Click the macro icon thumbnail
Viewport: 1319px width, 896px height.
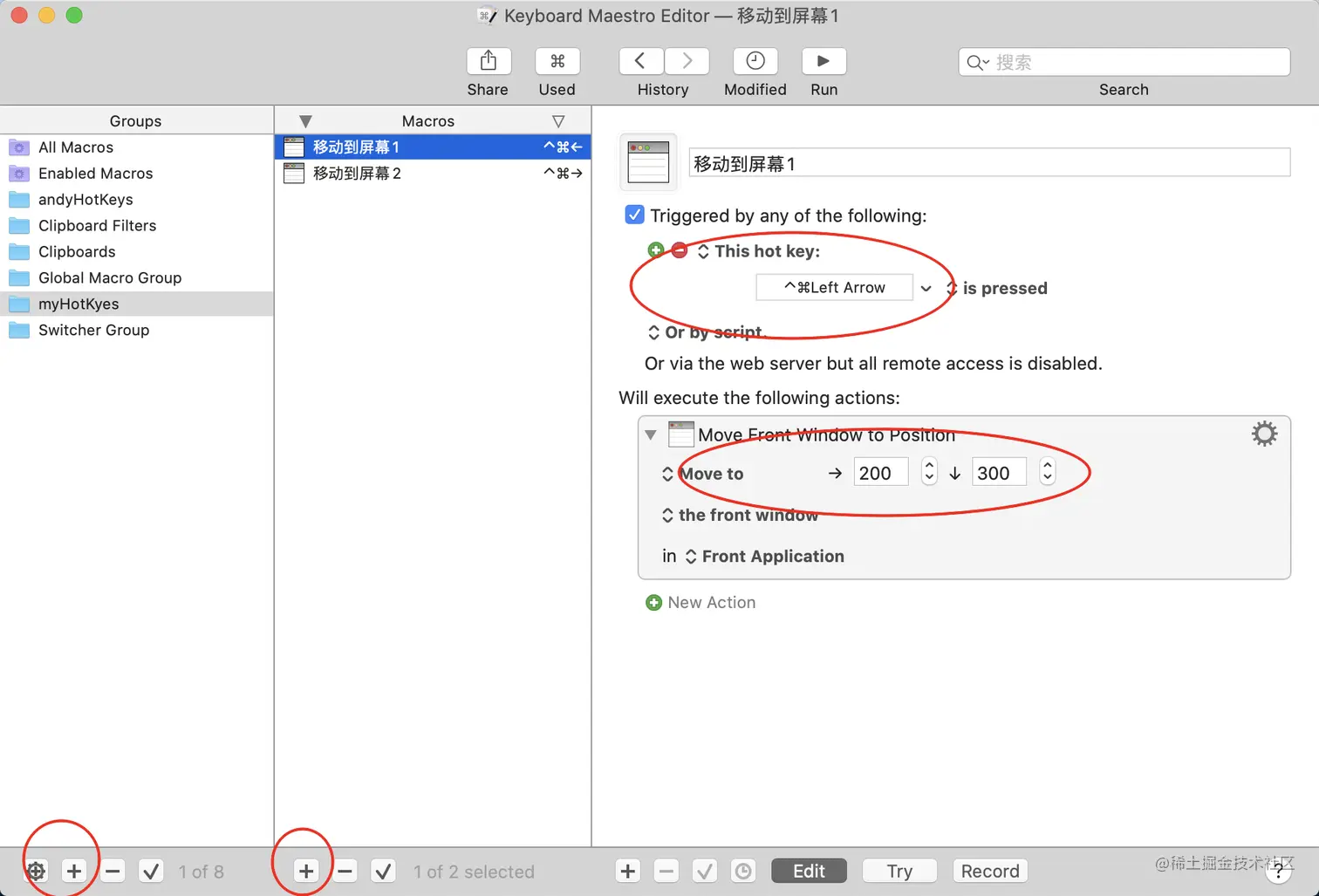(x=648, y=162)
